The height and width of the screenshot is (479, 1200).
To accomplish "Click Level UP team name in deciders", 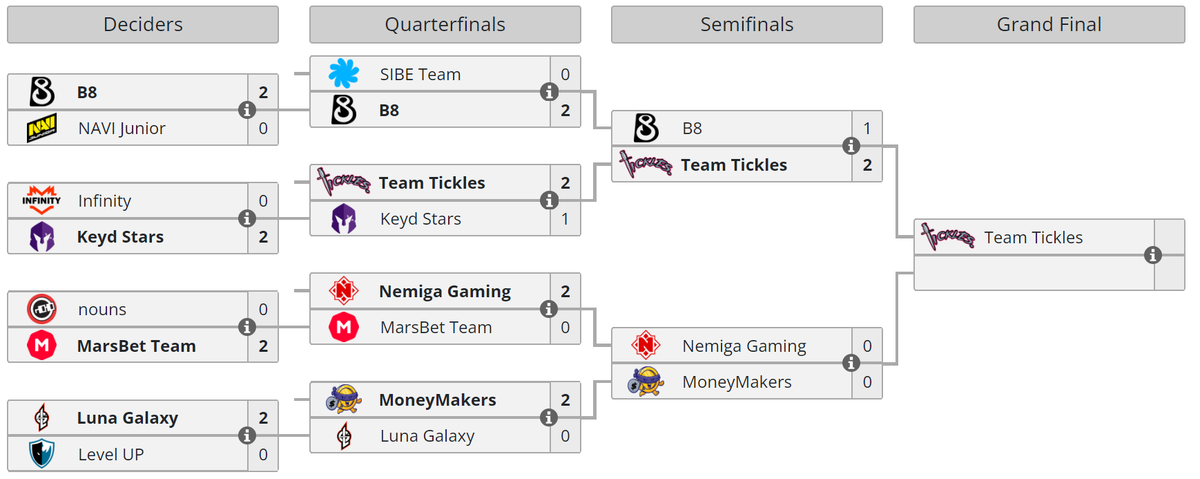I will pyautogui.click(x=111, y=454).
